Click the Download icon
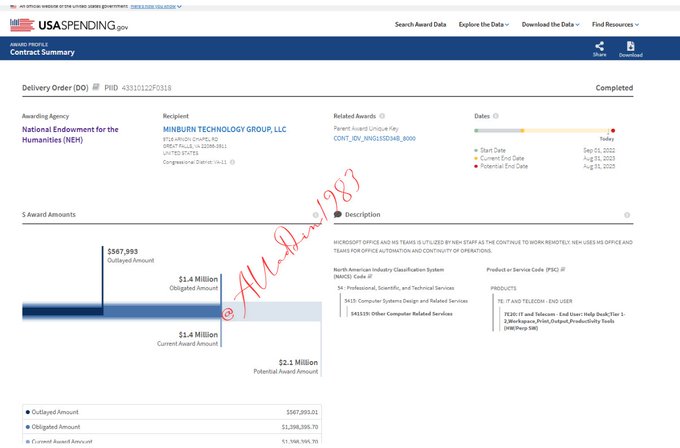The height and width of the screenshot is (448, 680). pos(630,46)
